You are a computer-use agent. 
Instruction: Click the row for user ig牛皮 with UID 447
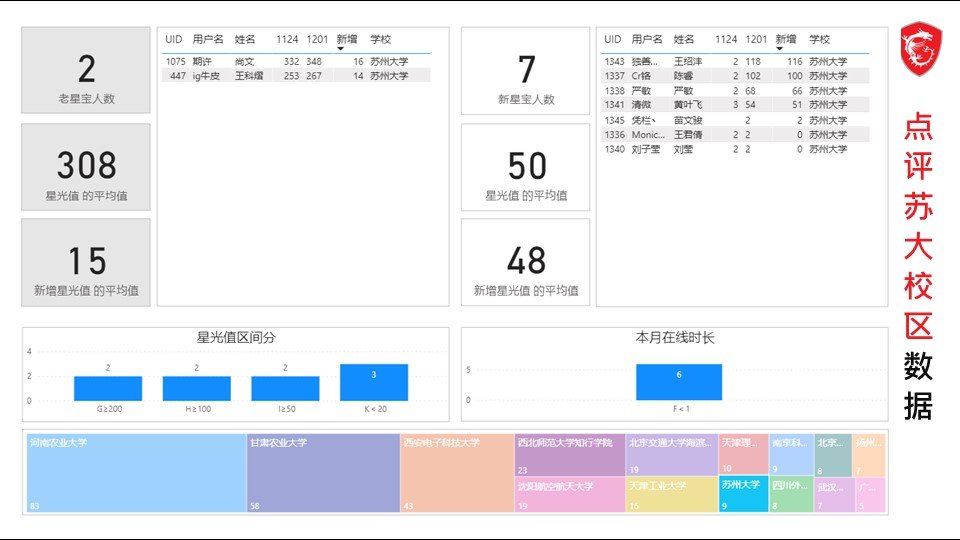pyautogui.click(x=296, y=76)
